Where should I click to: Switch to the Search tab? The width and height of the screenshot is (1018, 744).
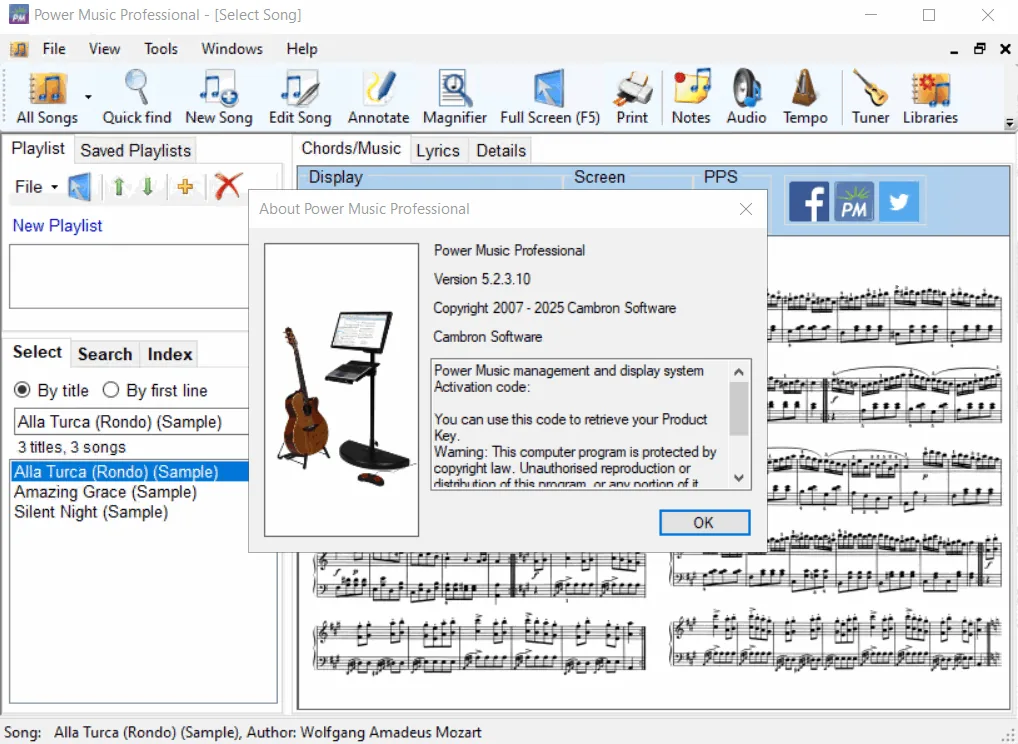[105, 354]
